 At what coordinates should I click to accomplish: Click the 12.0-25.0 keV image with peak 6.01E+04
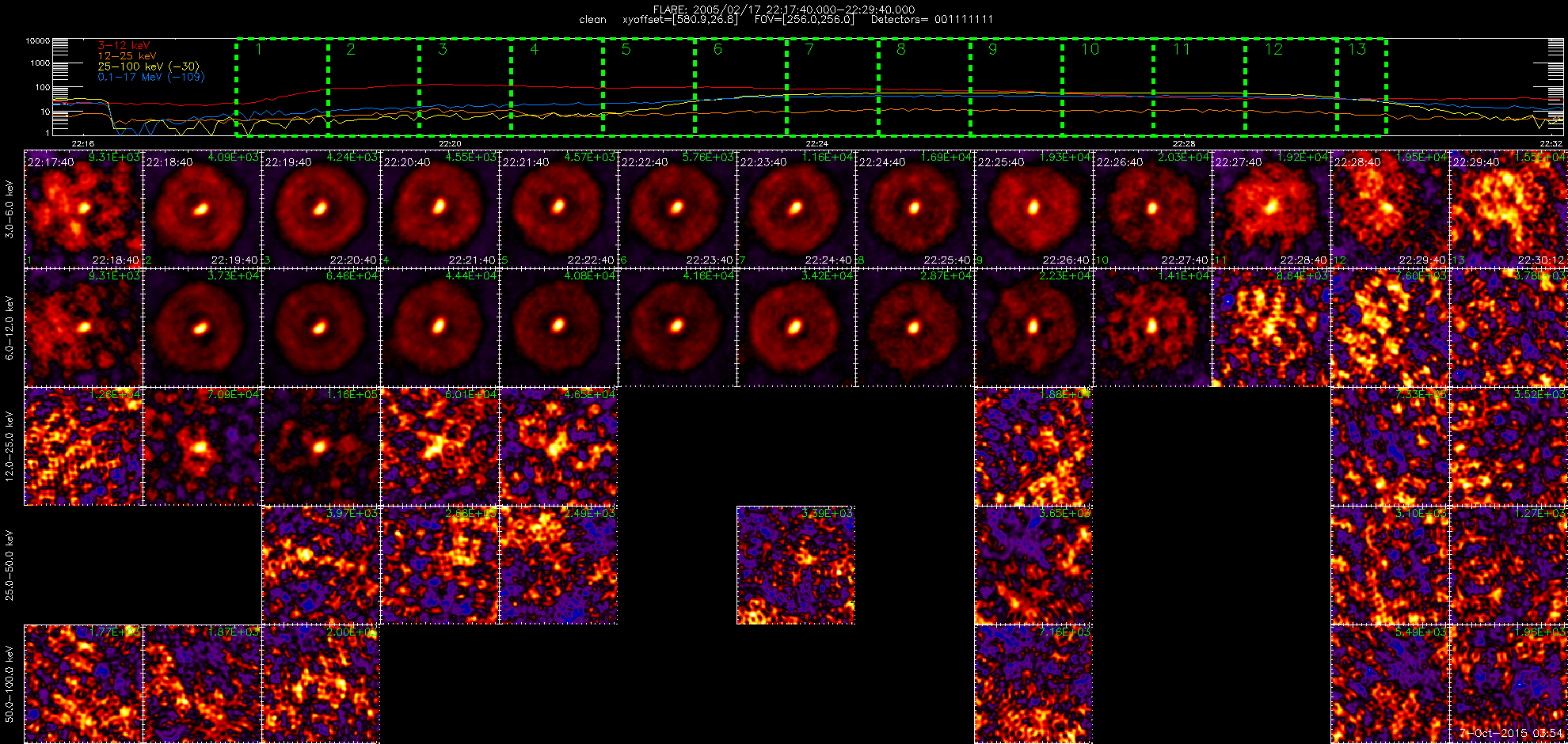tap(440, 446)
